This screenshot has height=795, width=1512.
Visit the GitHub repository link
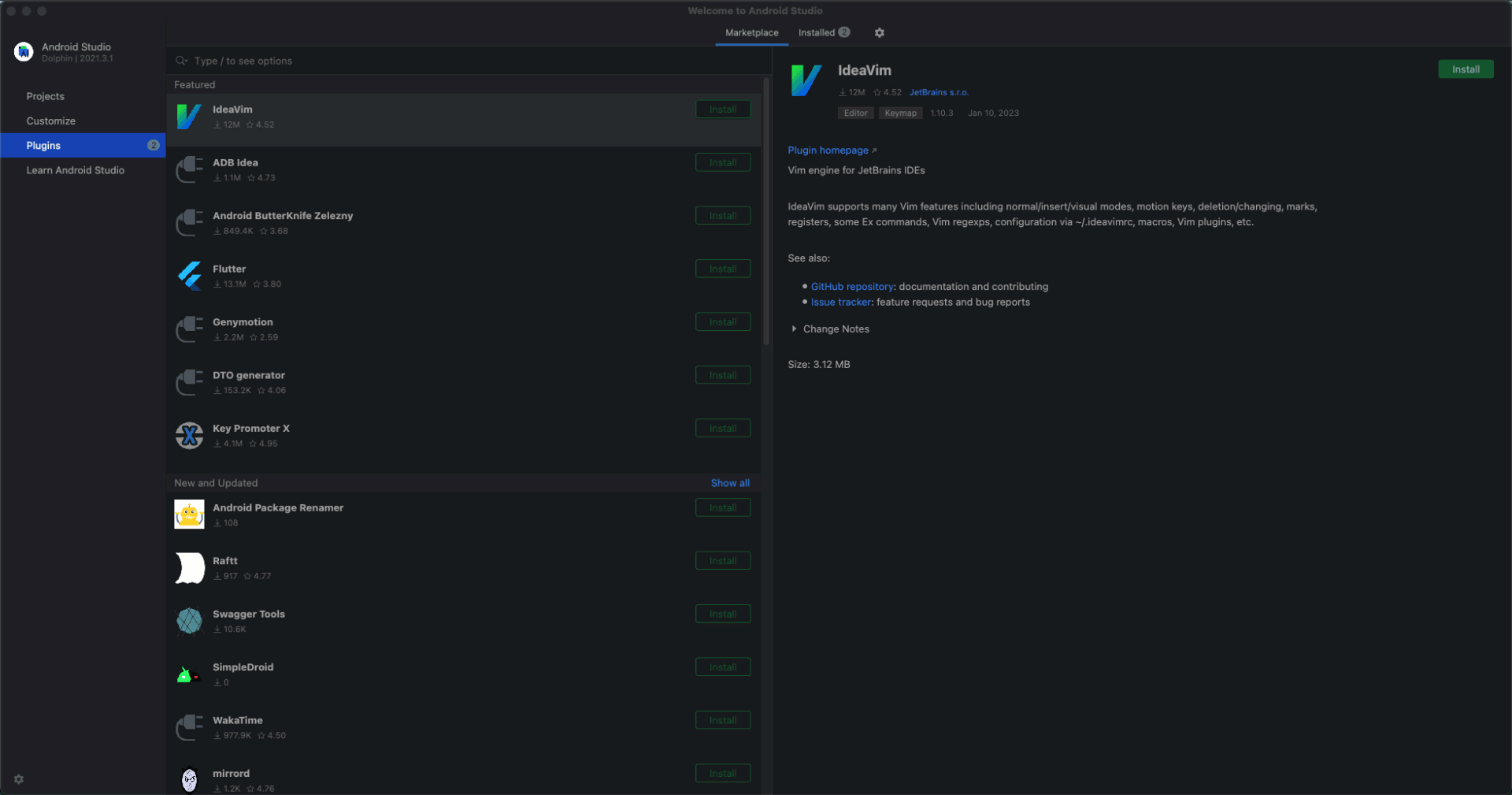tap(853, 286)
